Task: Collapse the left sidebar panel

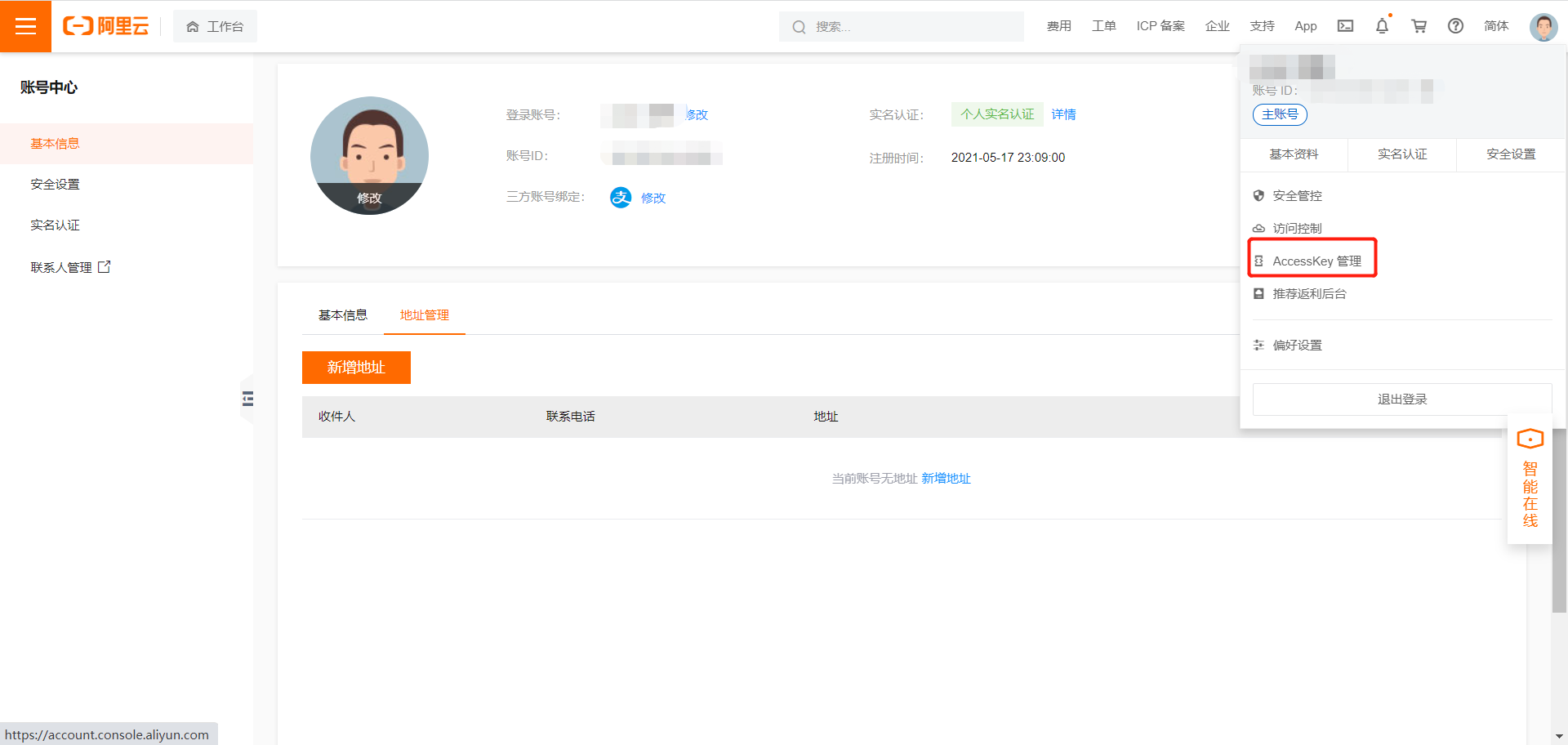Action: point(247,399)
